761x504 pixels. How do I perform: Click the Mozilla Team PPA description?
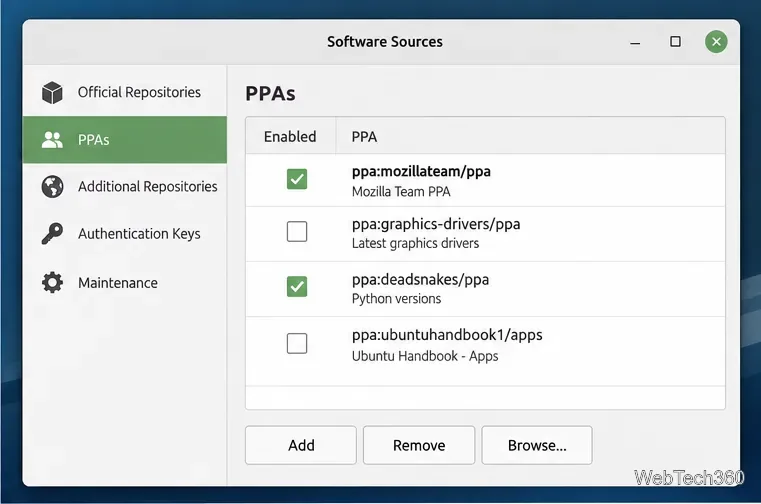click(401, 192)
